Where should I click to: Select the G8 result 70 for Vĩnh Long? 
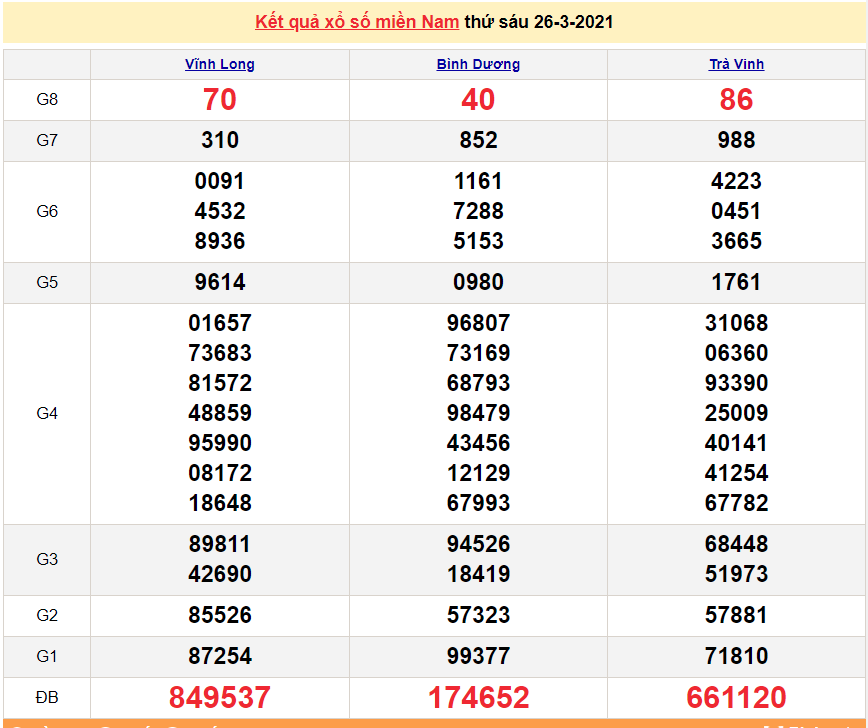[x=220, y=100]
